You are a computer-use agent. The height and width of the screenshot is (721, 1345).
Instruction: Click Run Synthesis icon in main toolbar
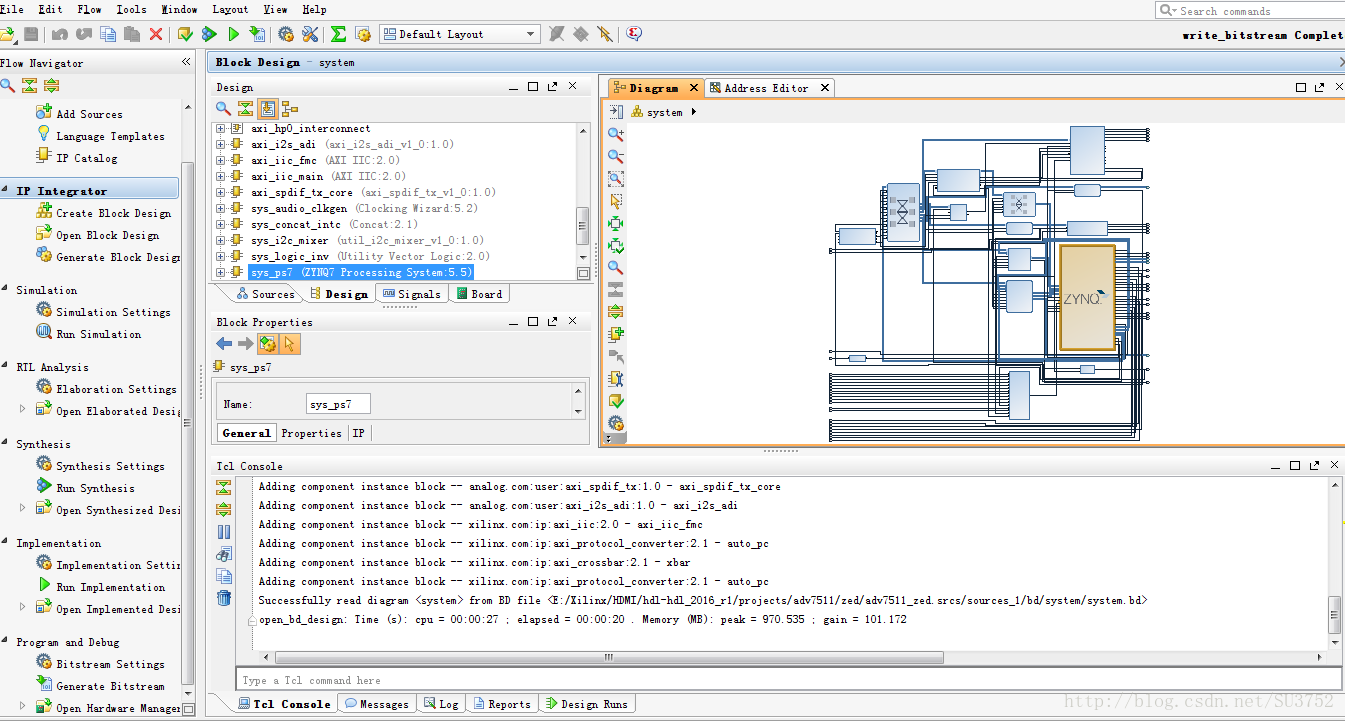click(209, 34)
